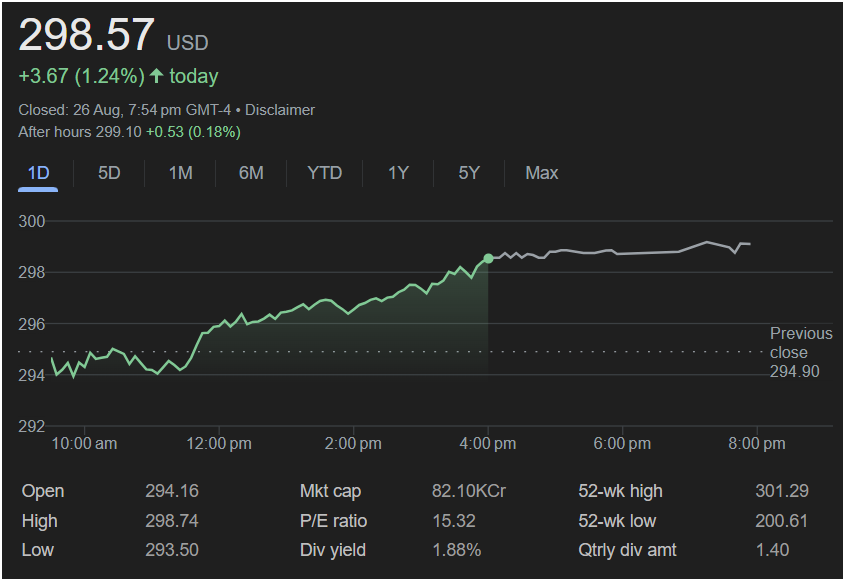Screen dimensions: 845x581
Task: Click the Div yield 1.88% value
Action: (x=456, y=550)
